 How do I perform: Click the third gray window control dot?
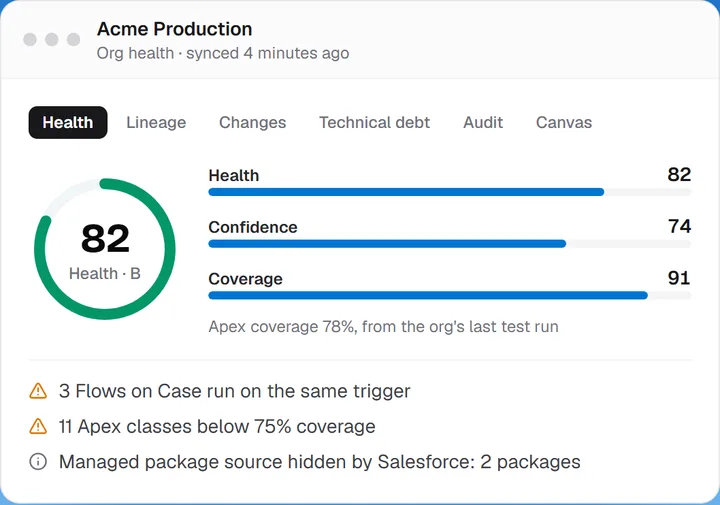pos(73,39)
